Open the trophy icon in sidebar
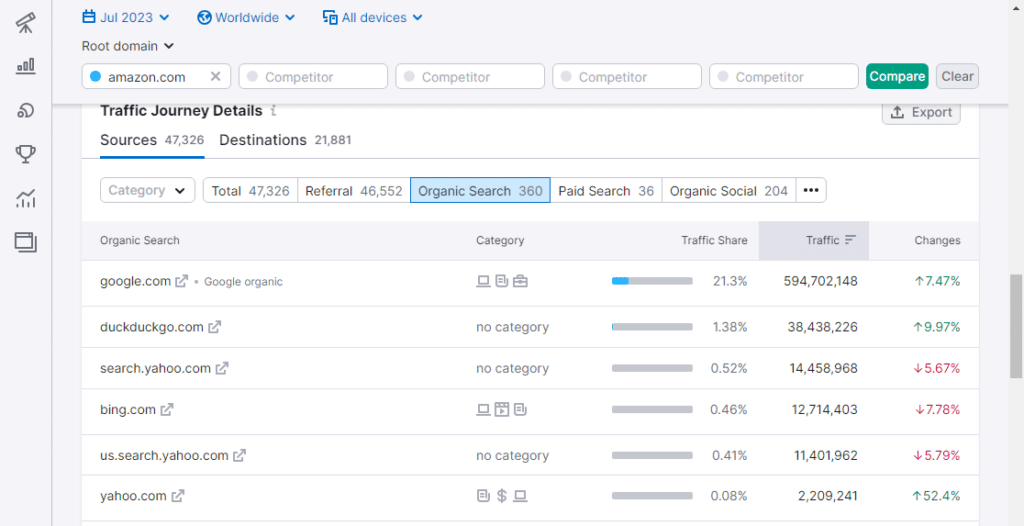Image resolution: width=1024 pixels, height=526 pixels. click(x=25, y=154)
